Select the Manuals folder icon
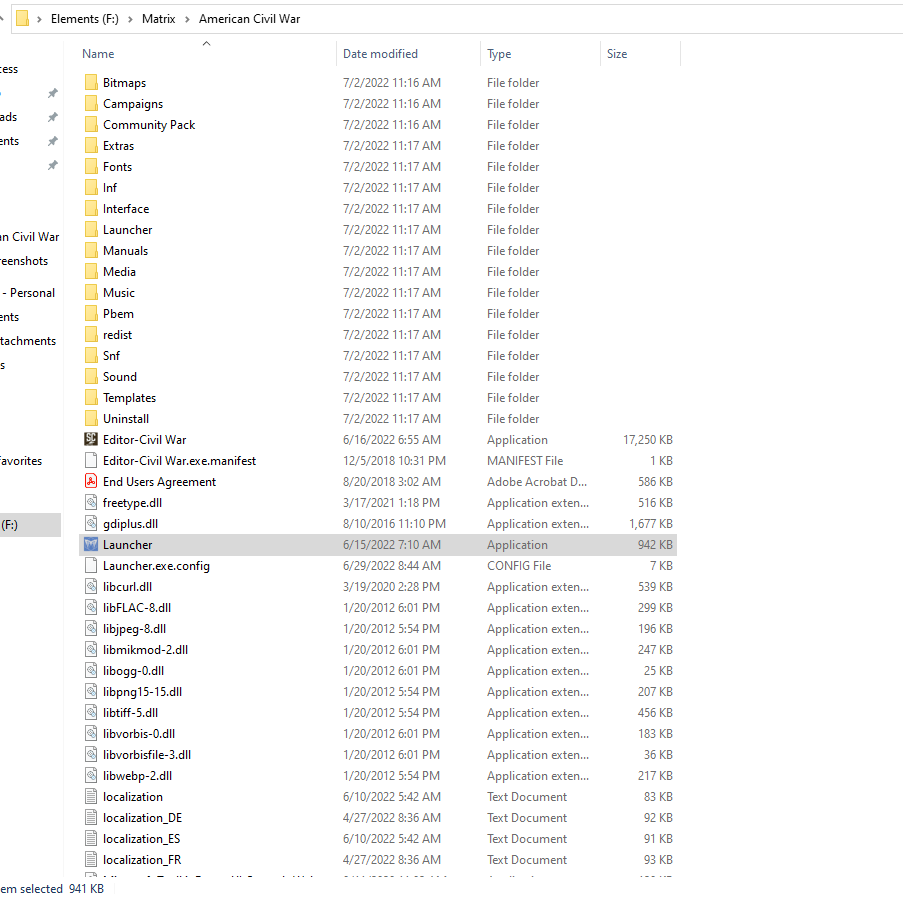903x900 pixels. pyautogui.click(x=91, y=250)
